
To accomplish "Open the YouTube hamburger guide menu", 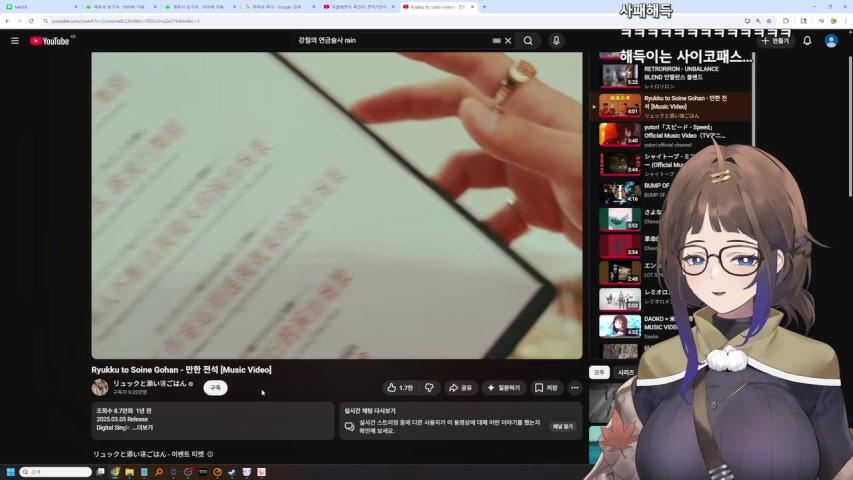I will pos(15,41).
